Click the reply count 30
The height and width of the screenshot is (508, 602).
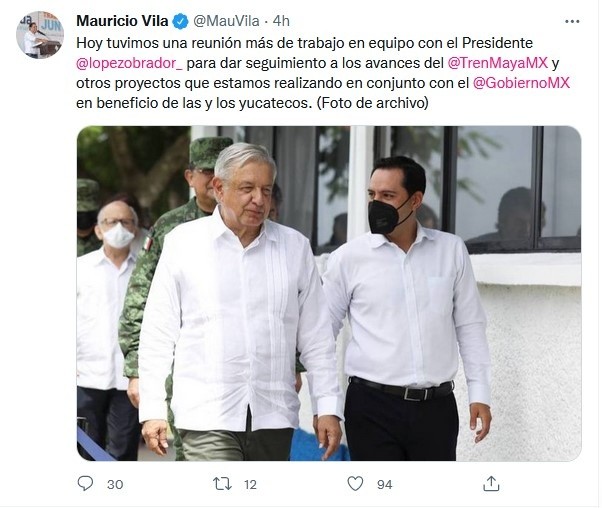point(115,485)
